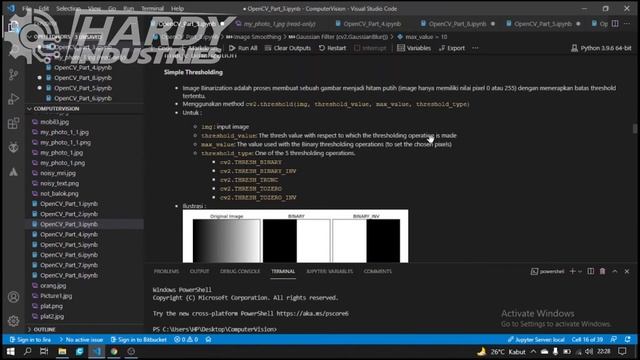Open Picture1.jpg file

[56, 296]
